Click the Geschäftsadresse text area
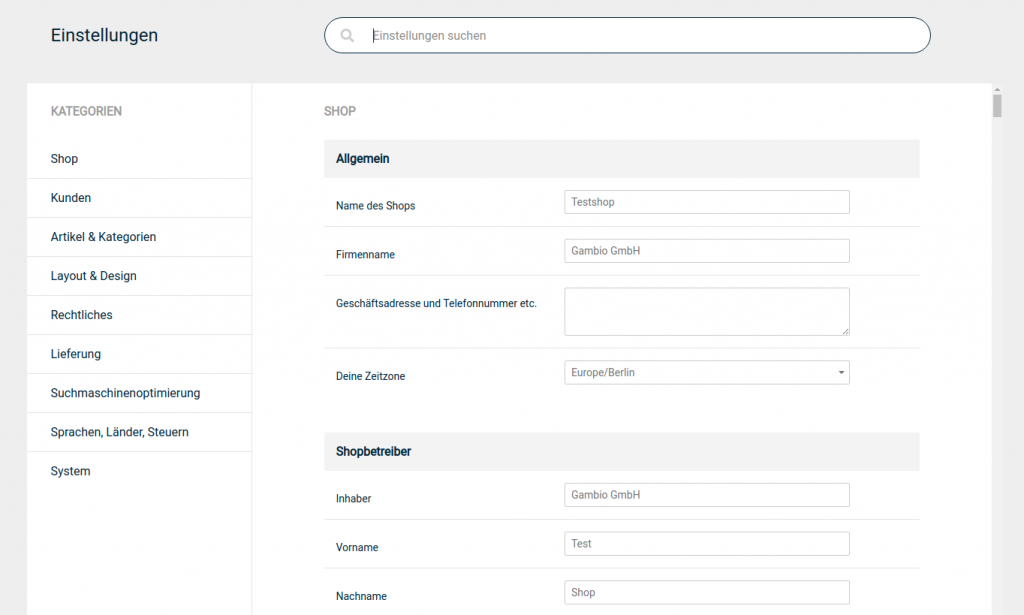1024x615 pixels. [706, 311]
